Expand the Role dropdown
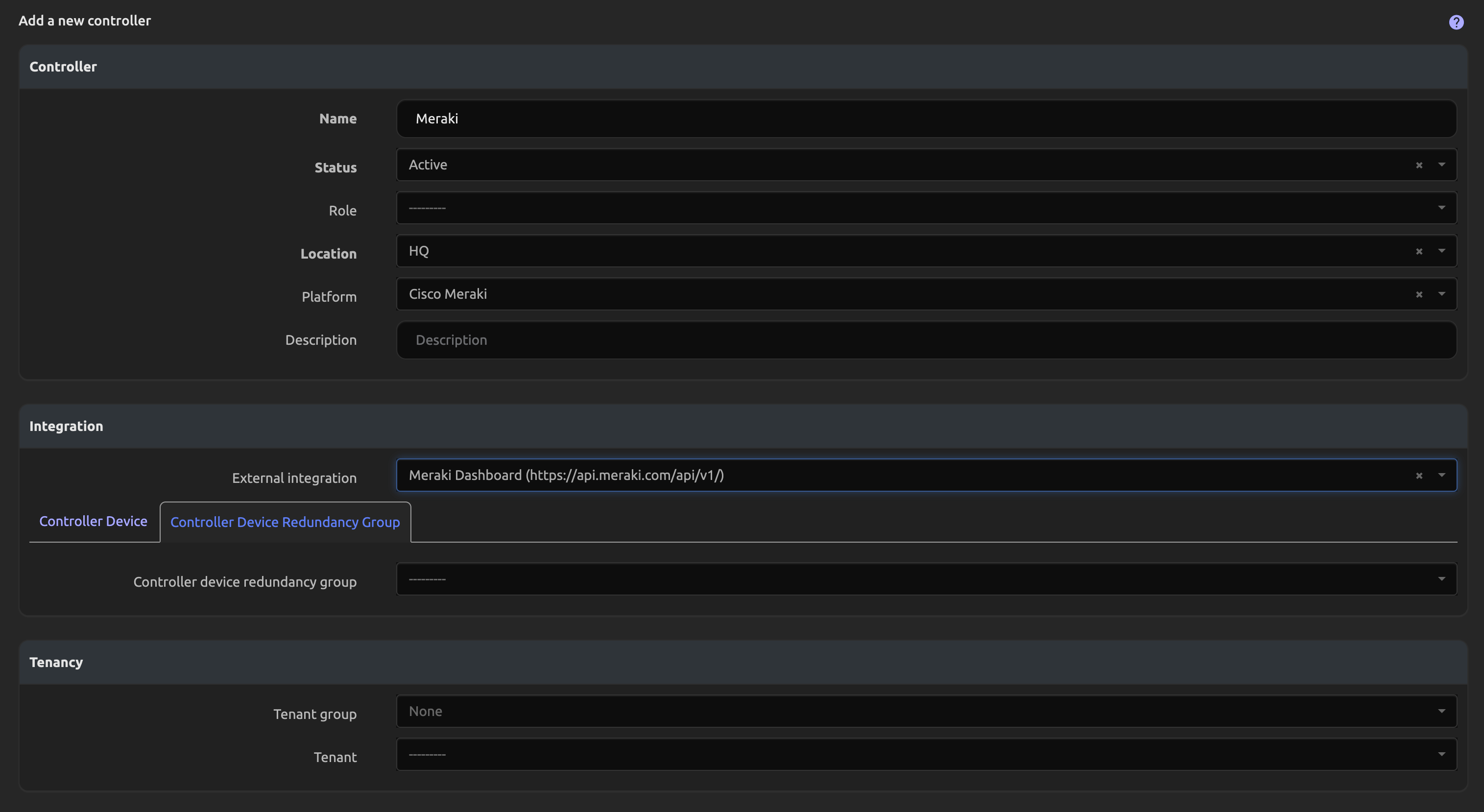Screen dimensions: 1484x812 pos(1441,208)
